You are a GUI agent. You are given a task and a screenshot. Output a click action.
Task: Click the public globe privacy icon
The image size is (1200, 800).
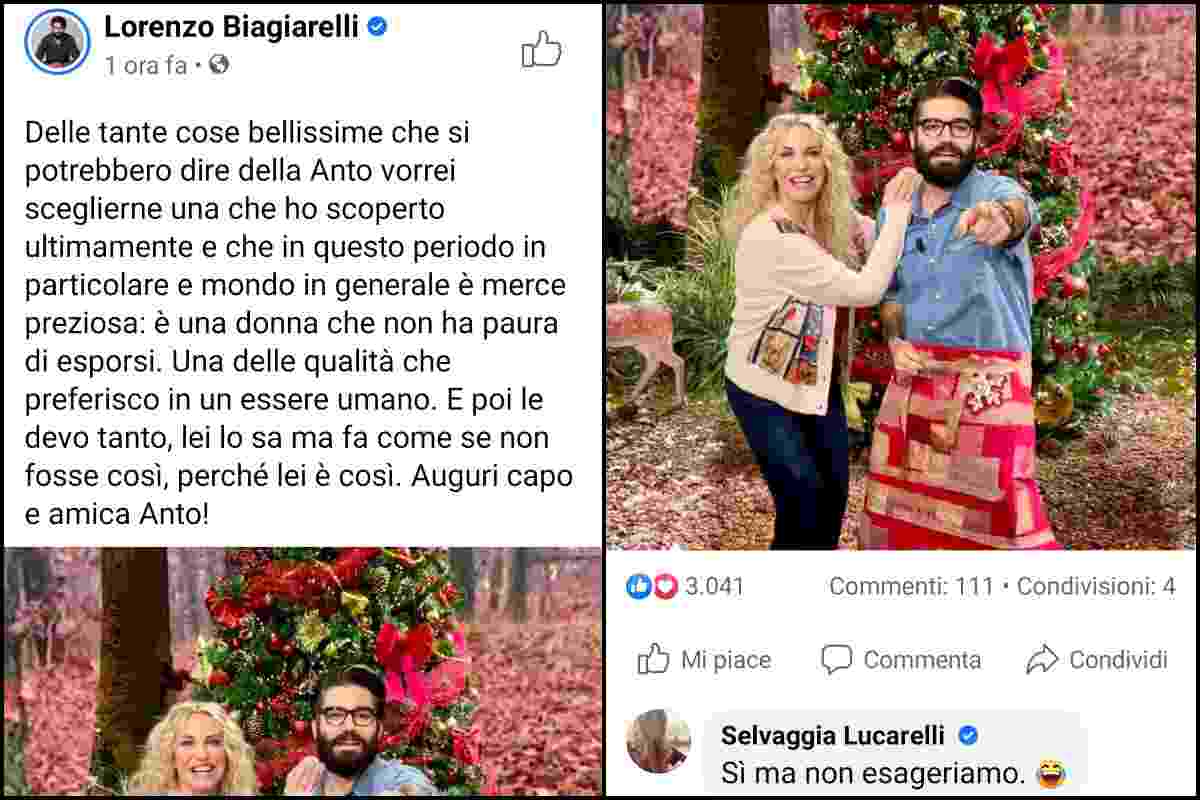click(219, 65)
